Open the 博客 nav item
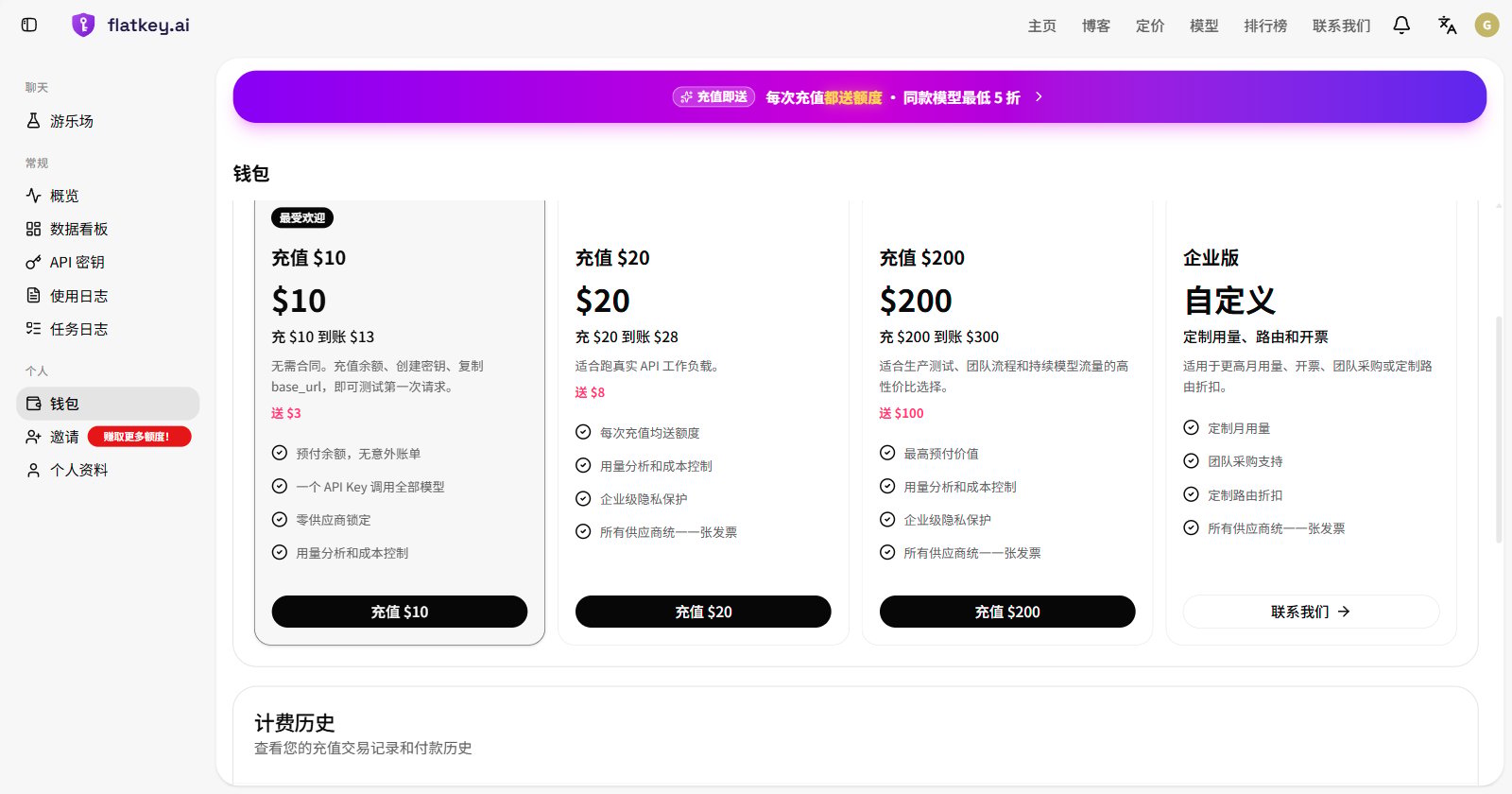 click(1096, 26)
